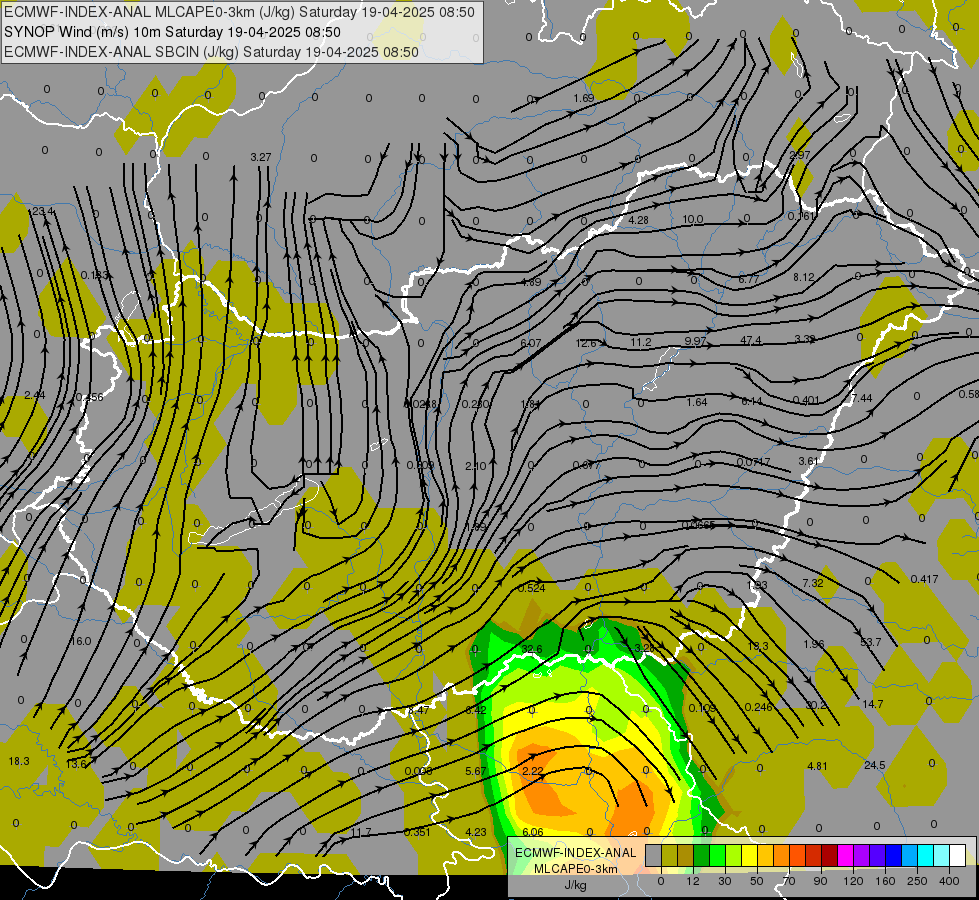Click the map value 3.27
The width and height of the screenshot is (979, 900).
click(x=260, y=157)
